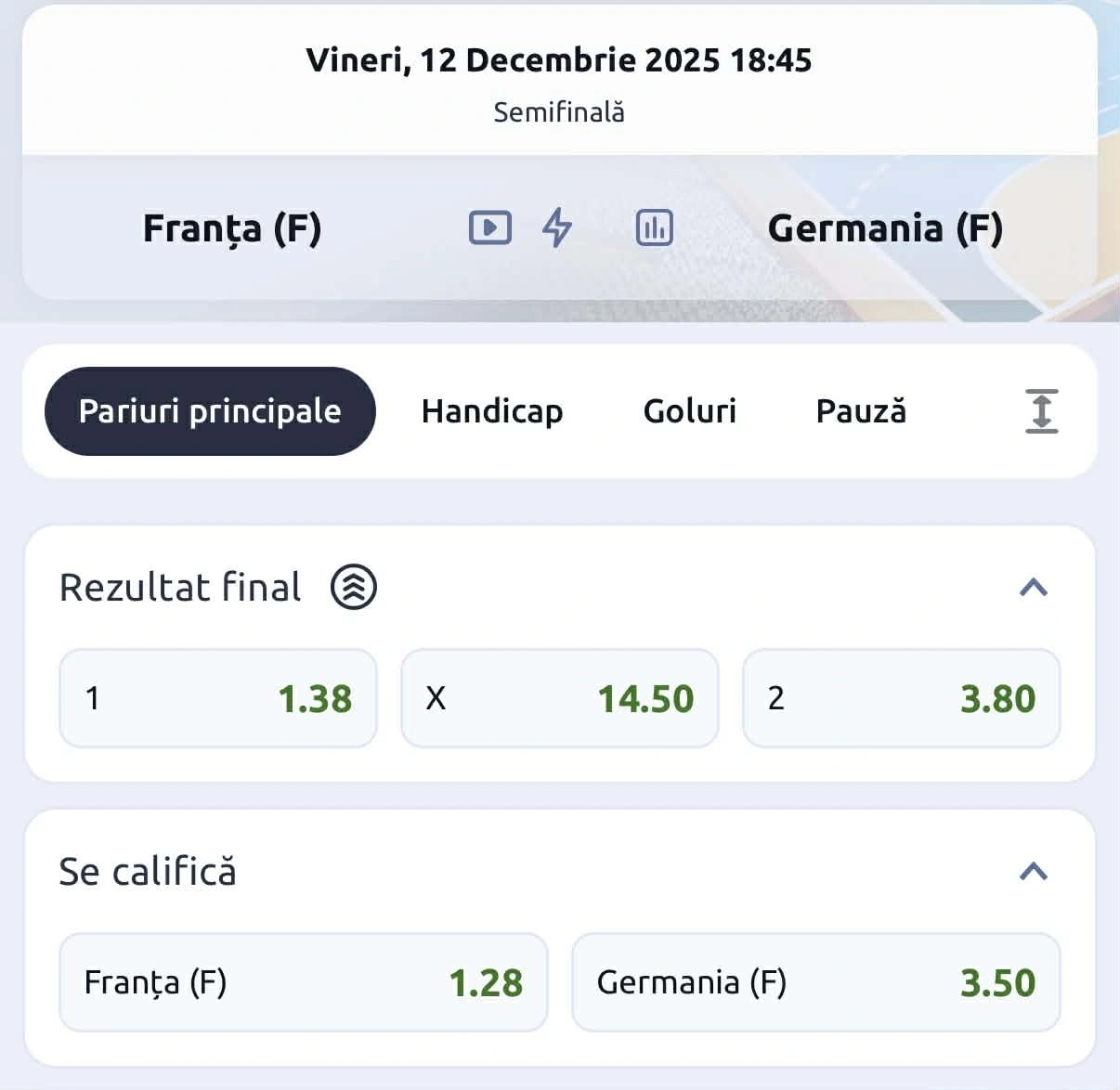The width and height of the screenshot is (1120, 1090).
Task: Tap the statistics icon between the team names
Action: [654, 227]
